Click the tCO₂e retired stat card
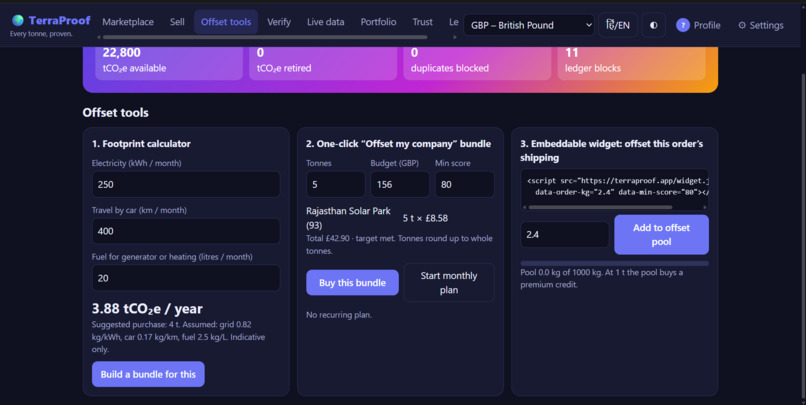This screenshot has height=405, width=806. click(x=323, y=63)
